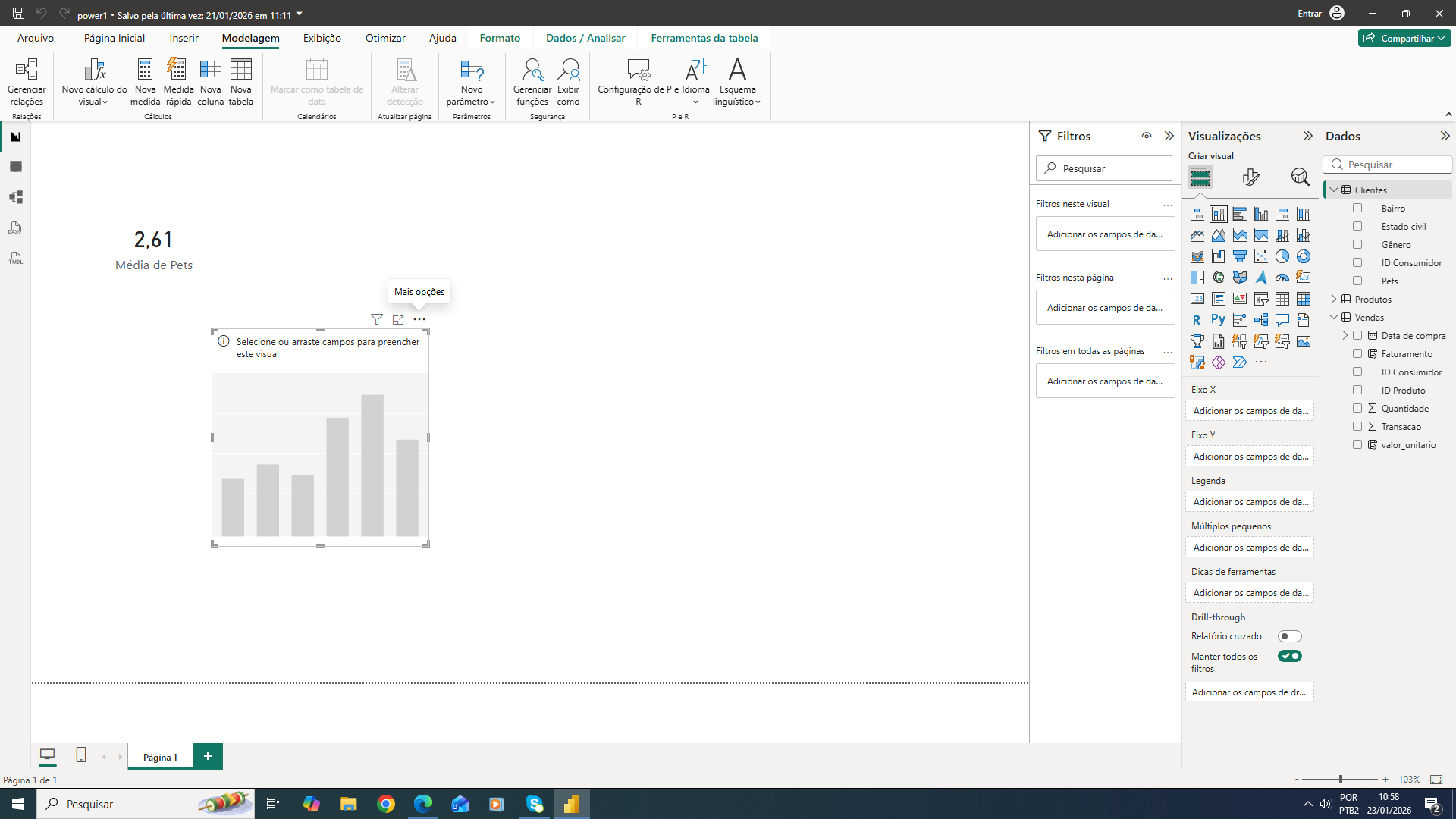Open the Novo parâmetro dropdown

[x=471, y=83]
